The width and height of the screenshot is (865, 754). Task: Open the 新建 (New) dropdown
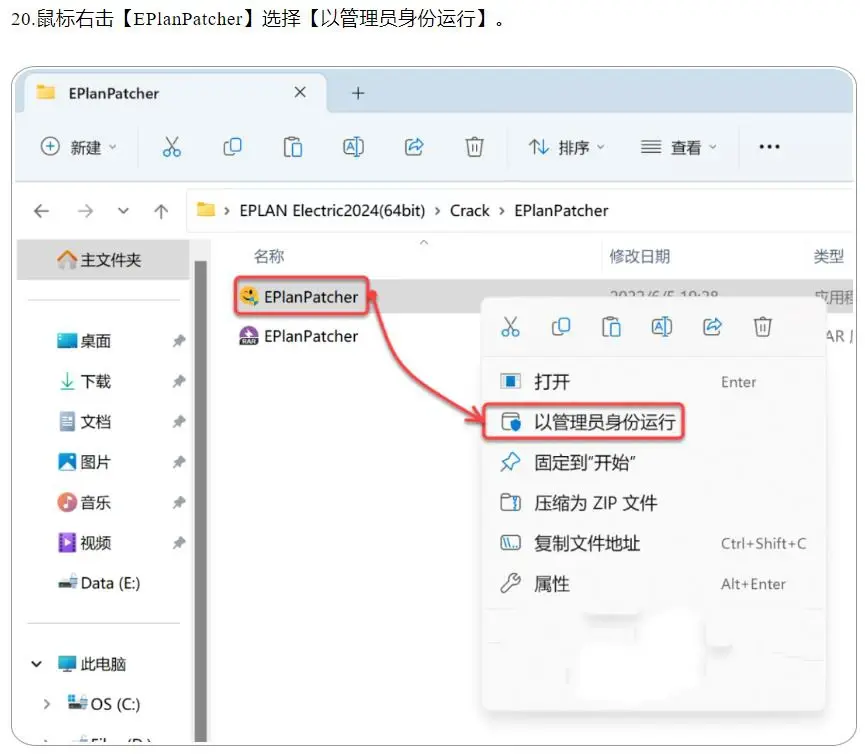tap(78, 147)
